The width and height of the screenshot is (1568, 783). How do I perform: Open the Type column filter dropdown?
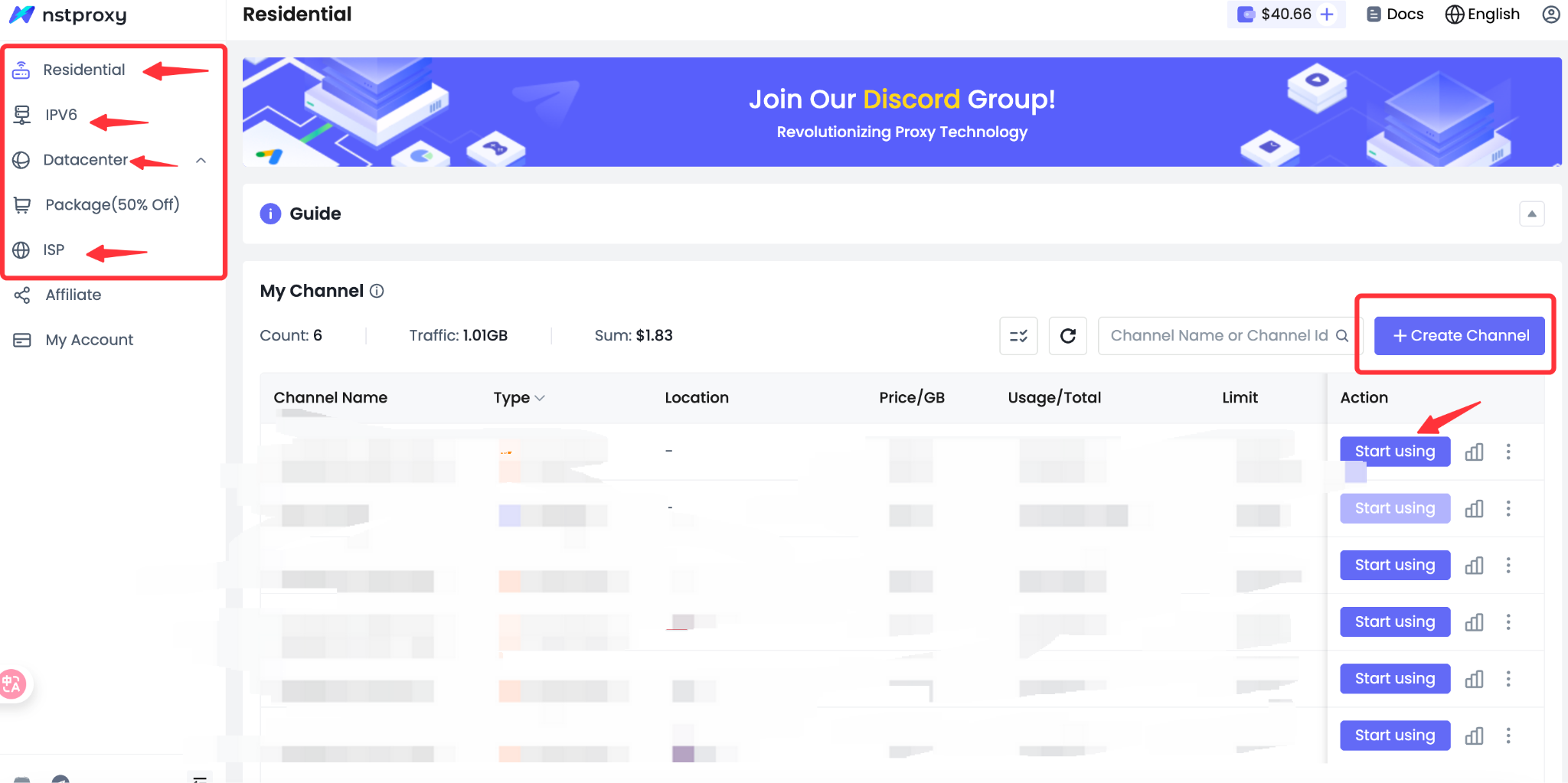(518, 398)
